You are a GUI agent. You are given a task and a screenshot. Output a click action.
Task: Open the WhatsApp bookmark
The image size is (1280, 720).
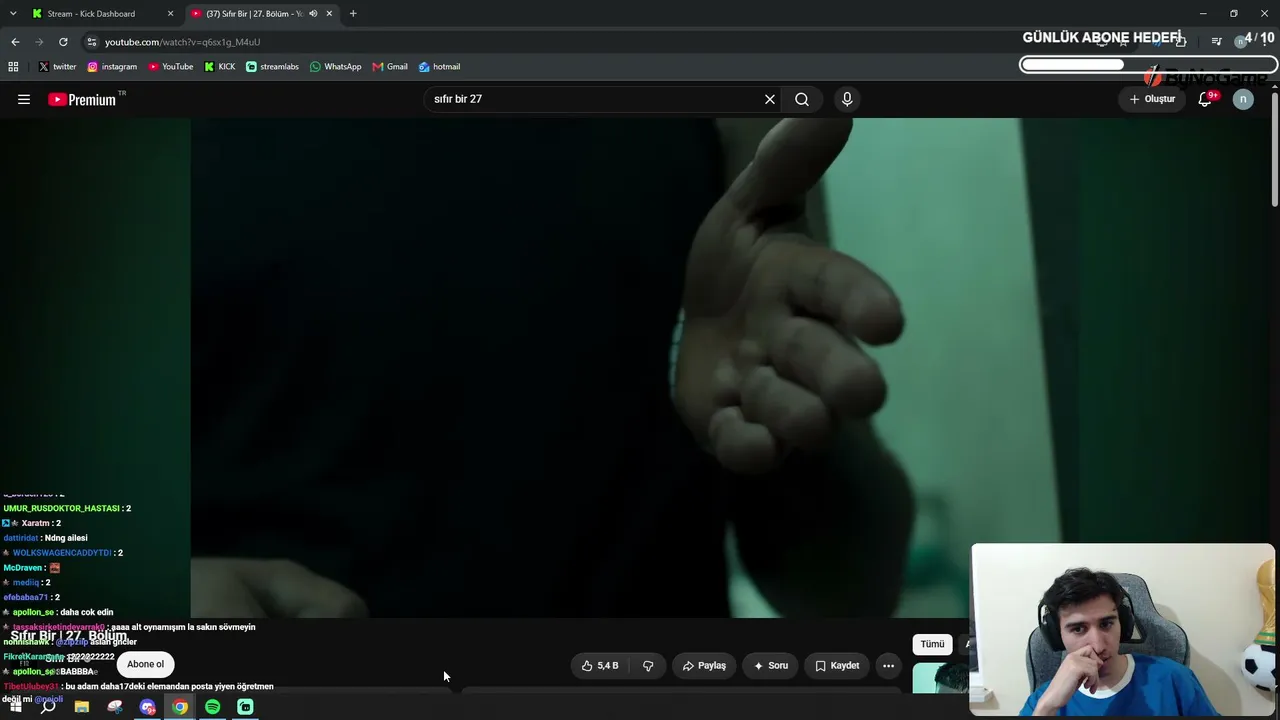pos(335,67)
